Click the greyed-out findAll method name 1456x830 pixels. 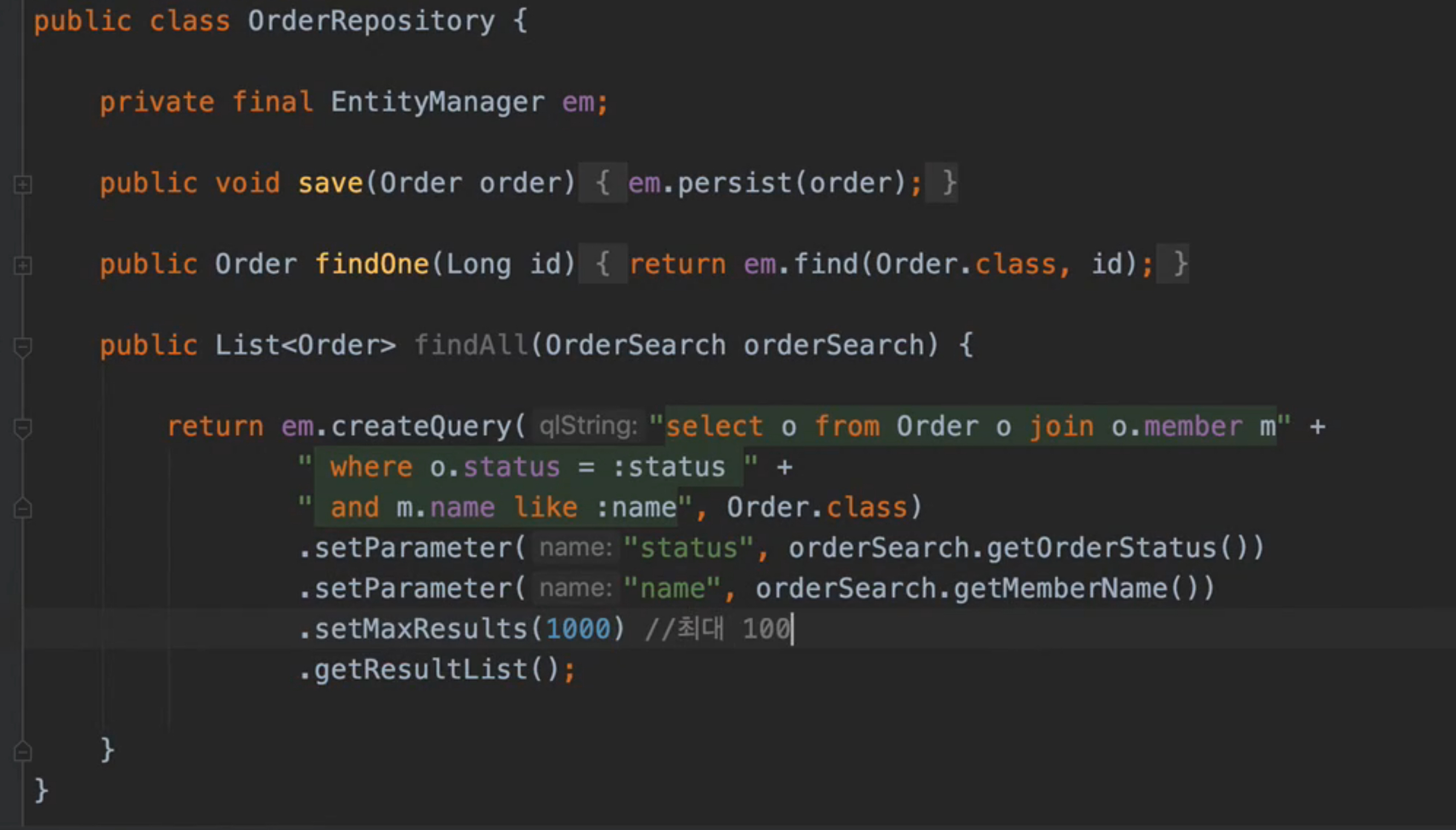coord(471,345)
